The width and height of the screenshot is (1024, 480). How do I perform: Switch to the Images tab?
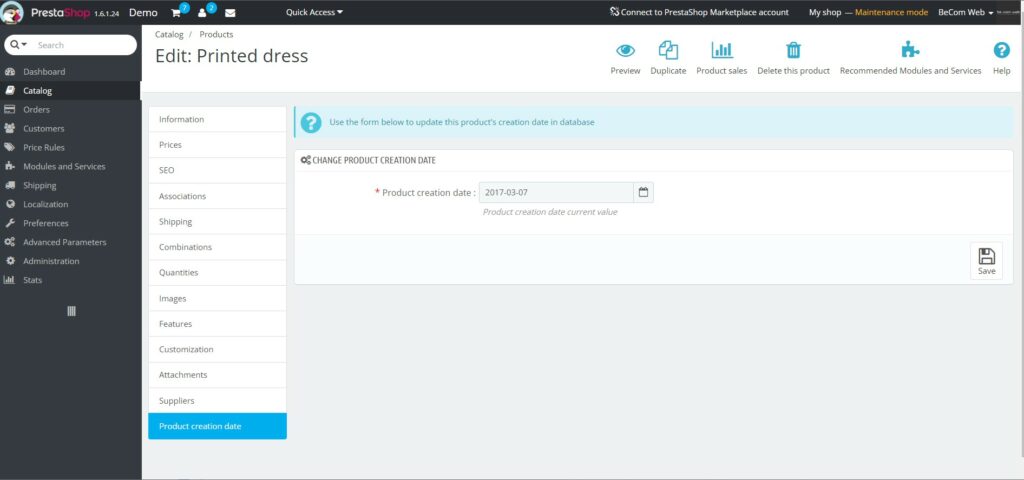[217, 298]
